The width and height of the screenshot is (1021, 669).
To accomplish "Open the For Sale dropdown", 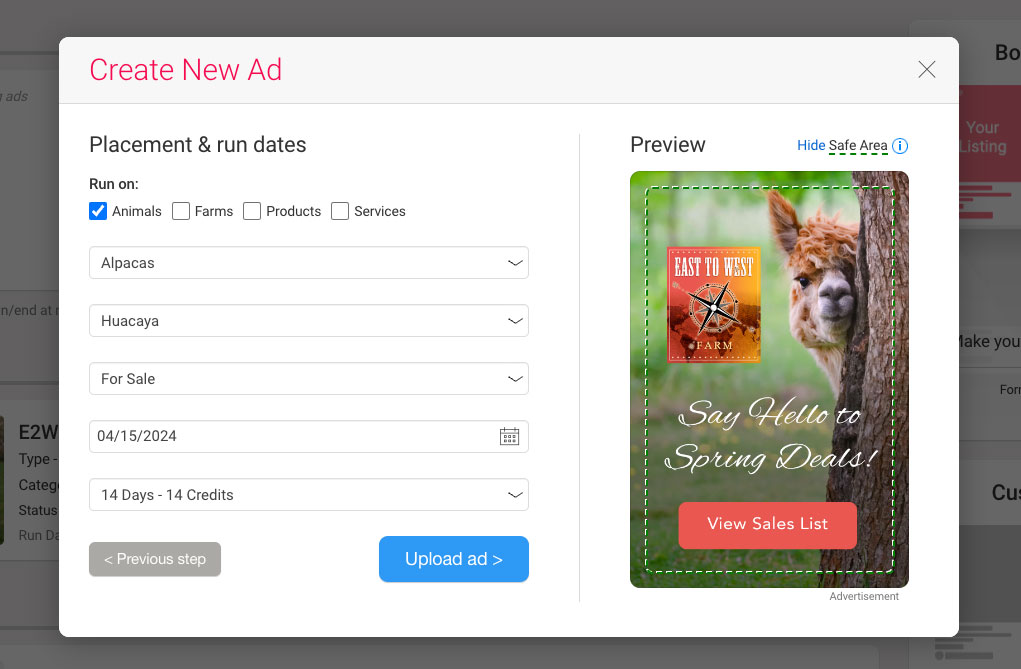I will tap(309, 378).
